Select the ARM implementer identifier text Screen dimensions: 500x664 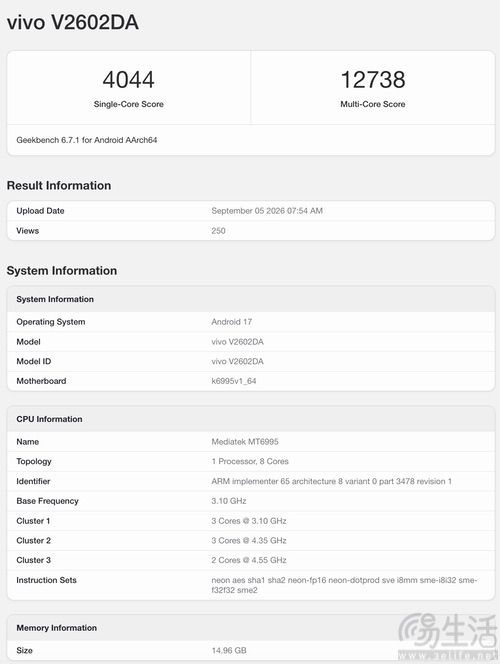[331, 481]
